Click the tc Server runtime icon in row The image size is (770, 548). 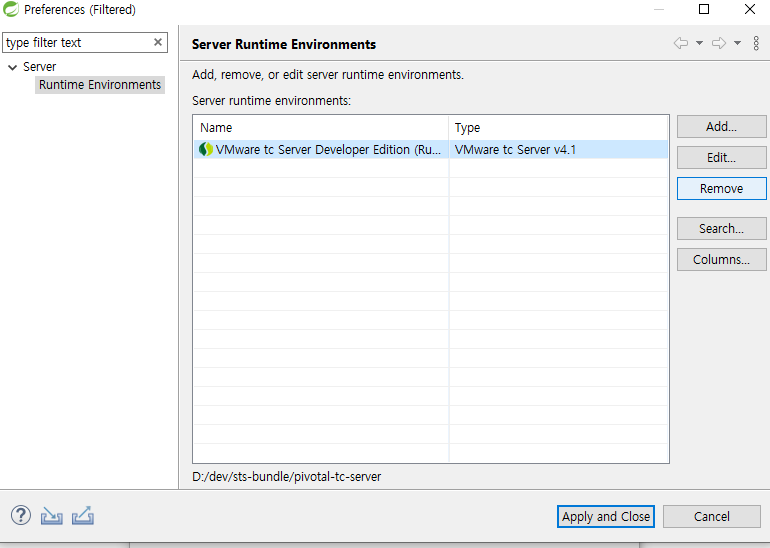[206, 149]
